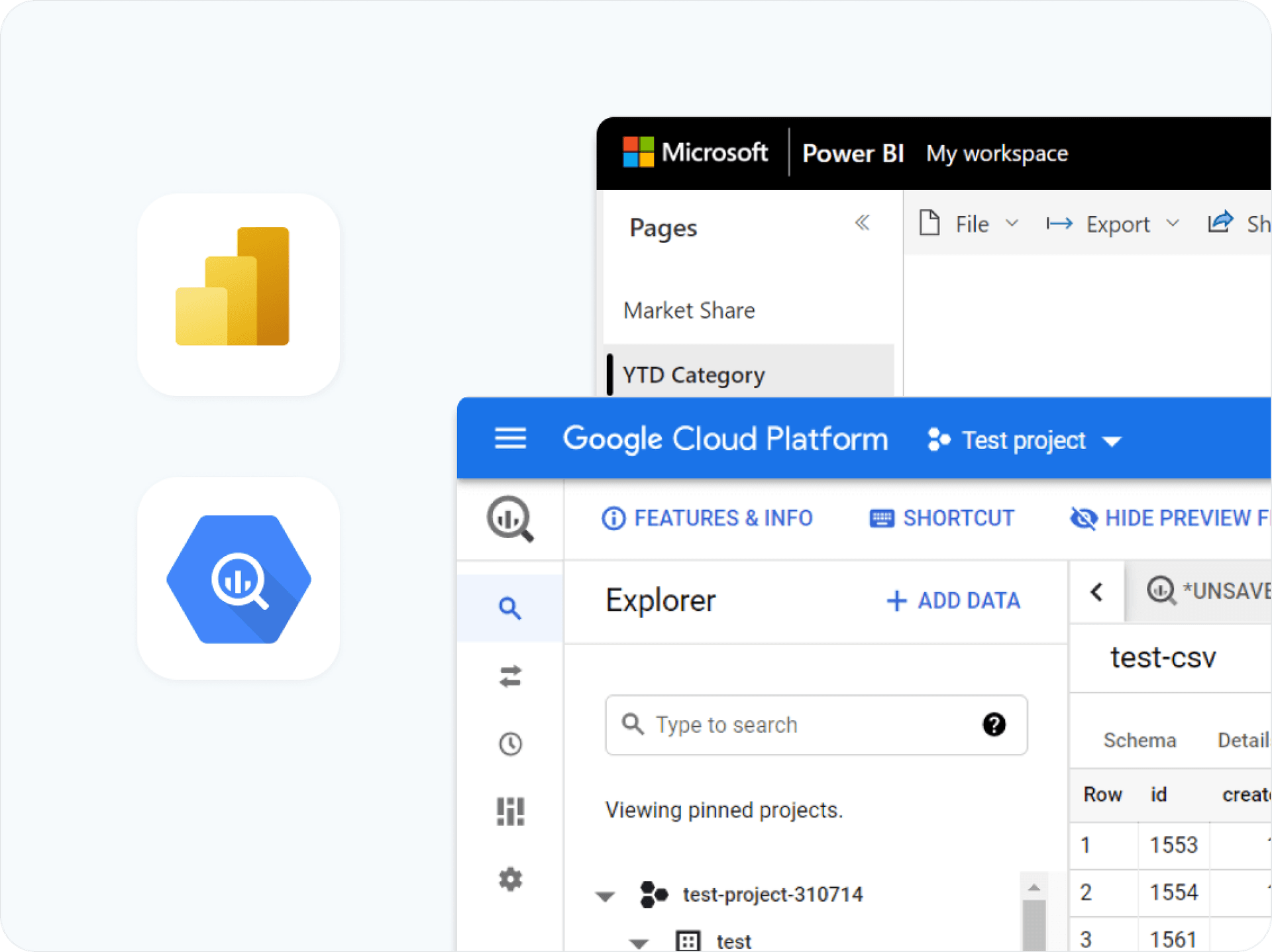Click the keyboard icon beside SHORTCUT
Screen dimensions: 1272x952
point(882,518)
